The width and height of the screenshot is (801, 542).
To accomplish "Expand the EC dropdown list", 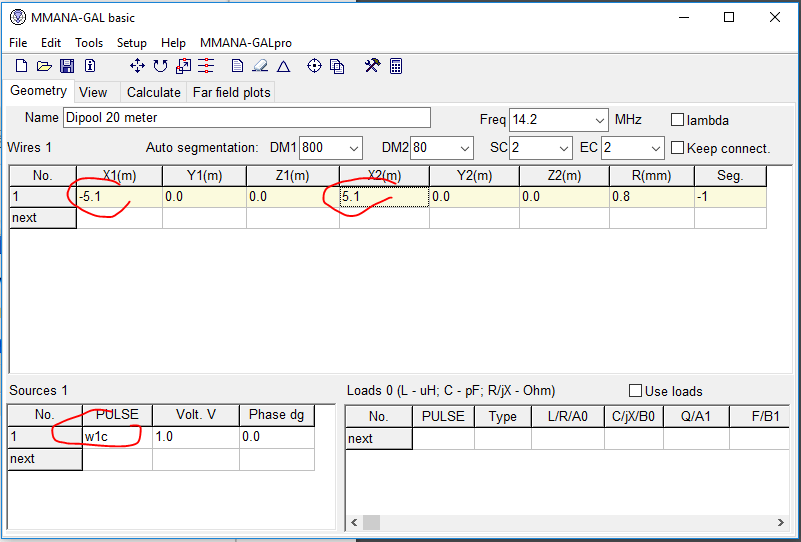I will pyautogui.click(x=655, y=148).
